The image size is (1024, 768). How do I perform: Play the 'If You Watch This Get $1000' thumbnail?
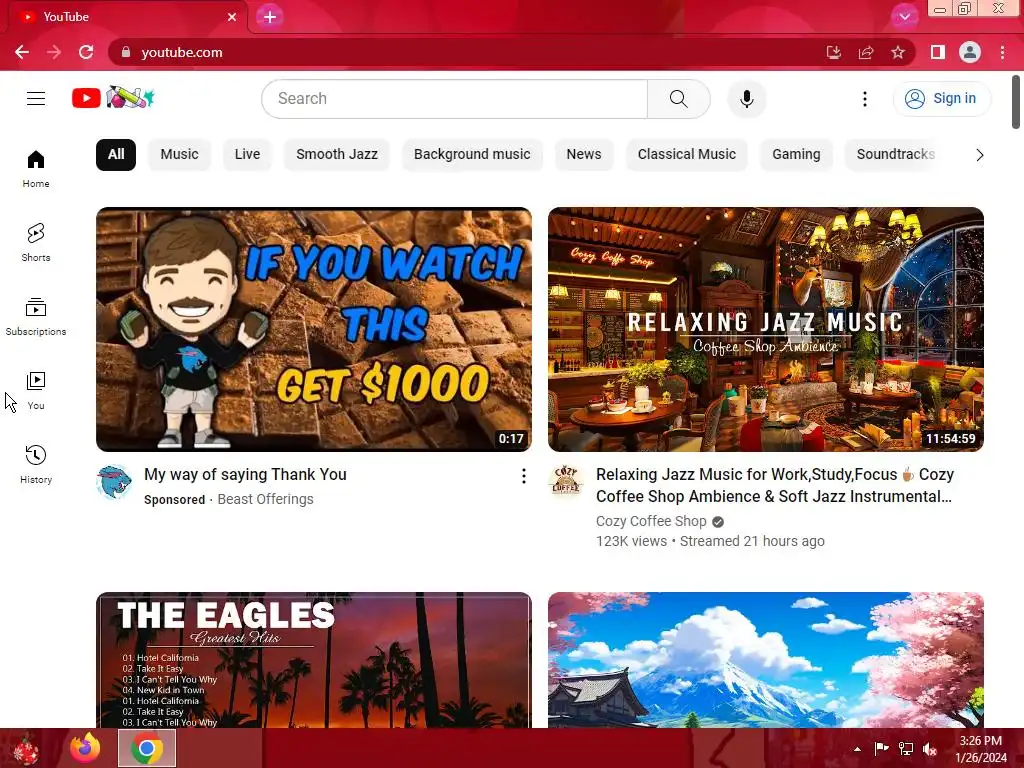point(313,329)
